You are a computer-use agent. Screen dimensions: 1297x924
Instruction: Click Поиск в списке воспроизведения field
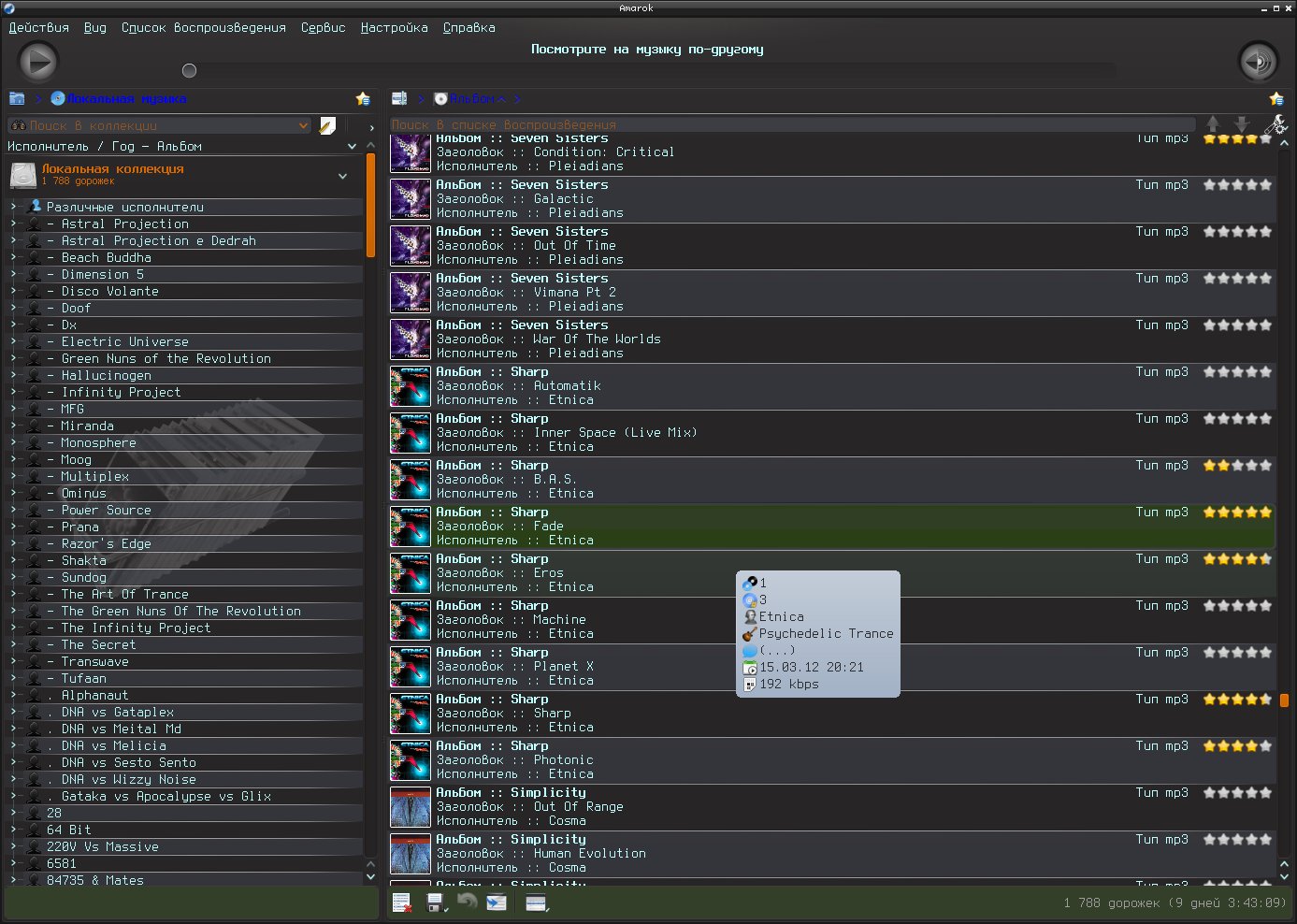pyautogui.click(x=793, y=124)
